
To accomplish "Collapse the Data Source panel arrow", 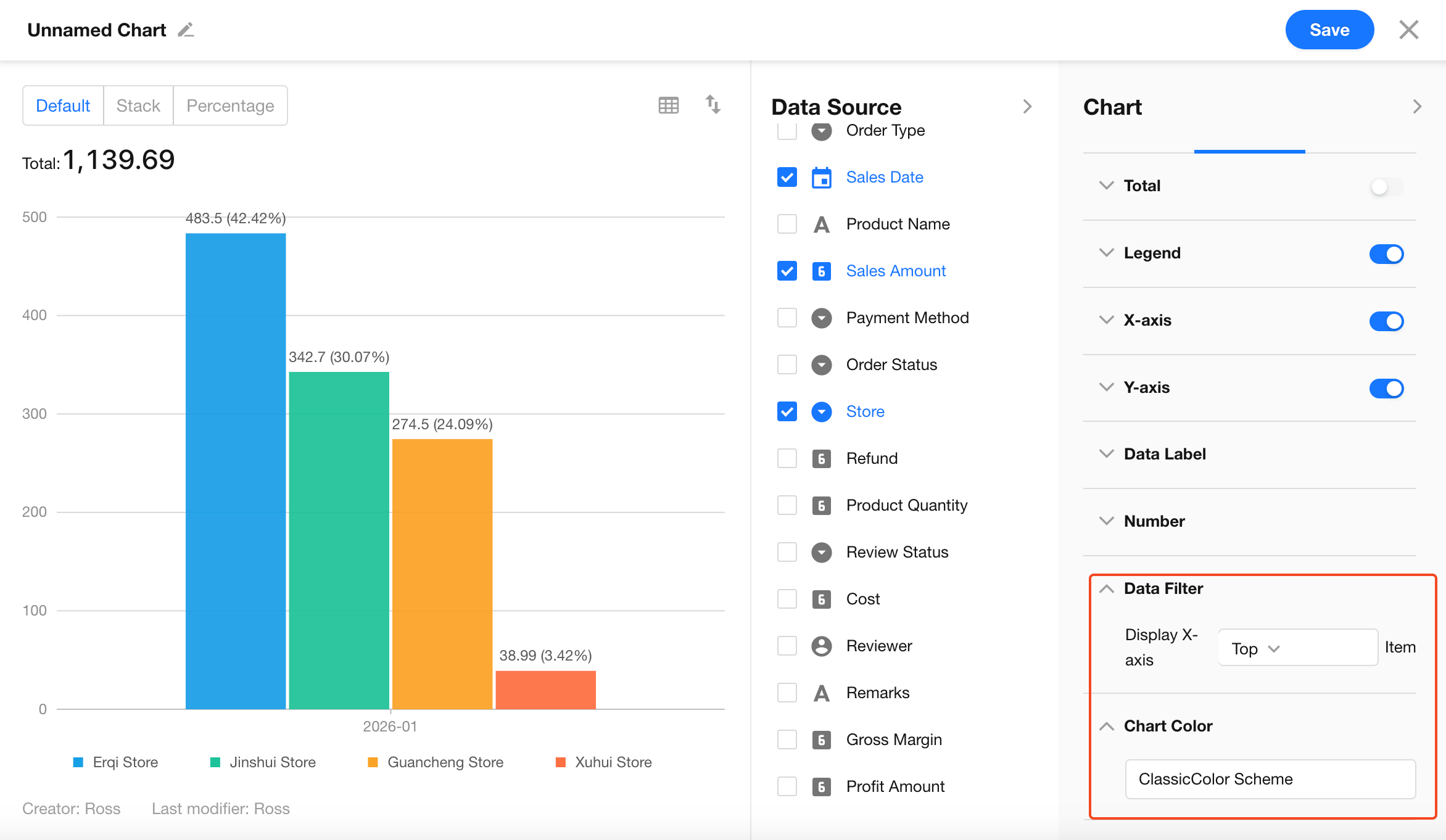I will click(1027, 107).
